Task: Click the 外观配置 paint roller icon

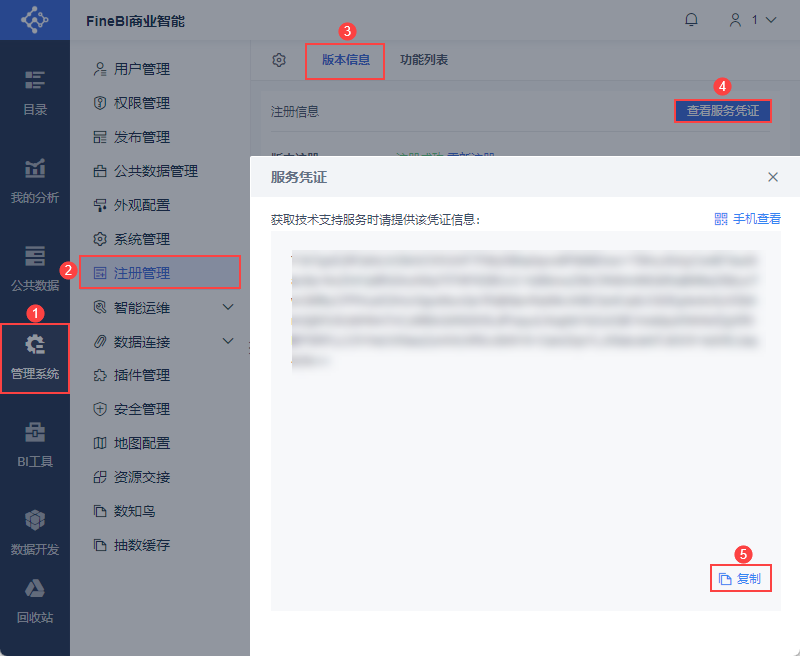Action: [x=100, y=205]
